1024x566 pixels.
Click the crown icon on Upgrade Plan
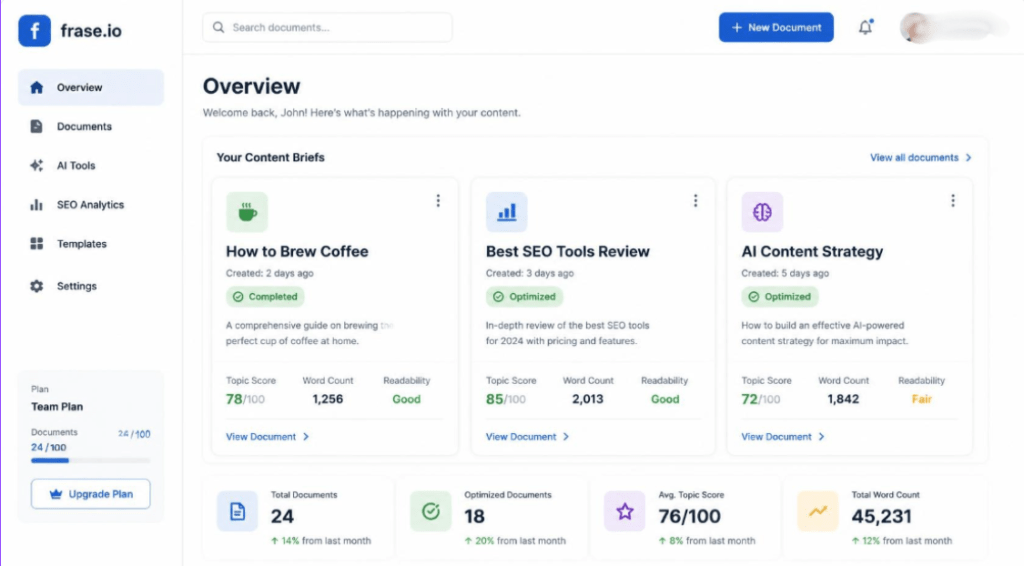tap(56, 494)
